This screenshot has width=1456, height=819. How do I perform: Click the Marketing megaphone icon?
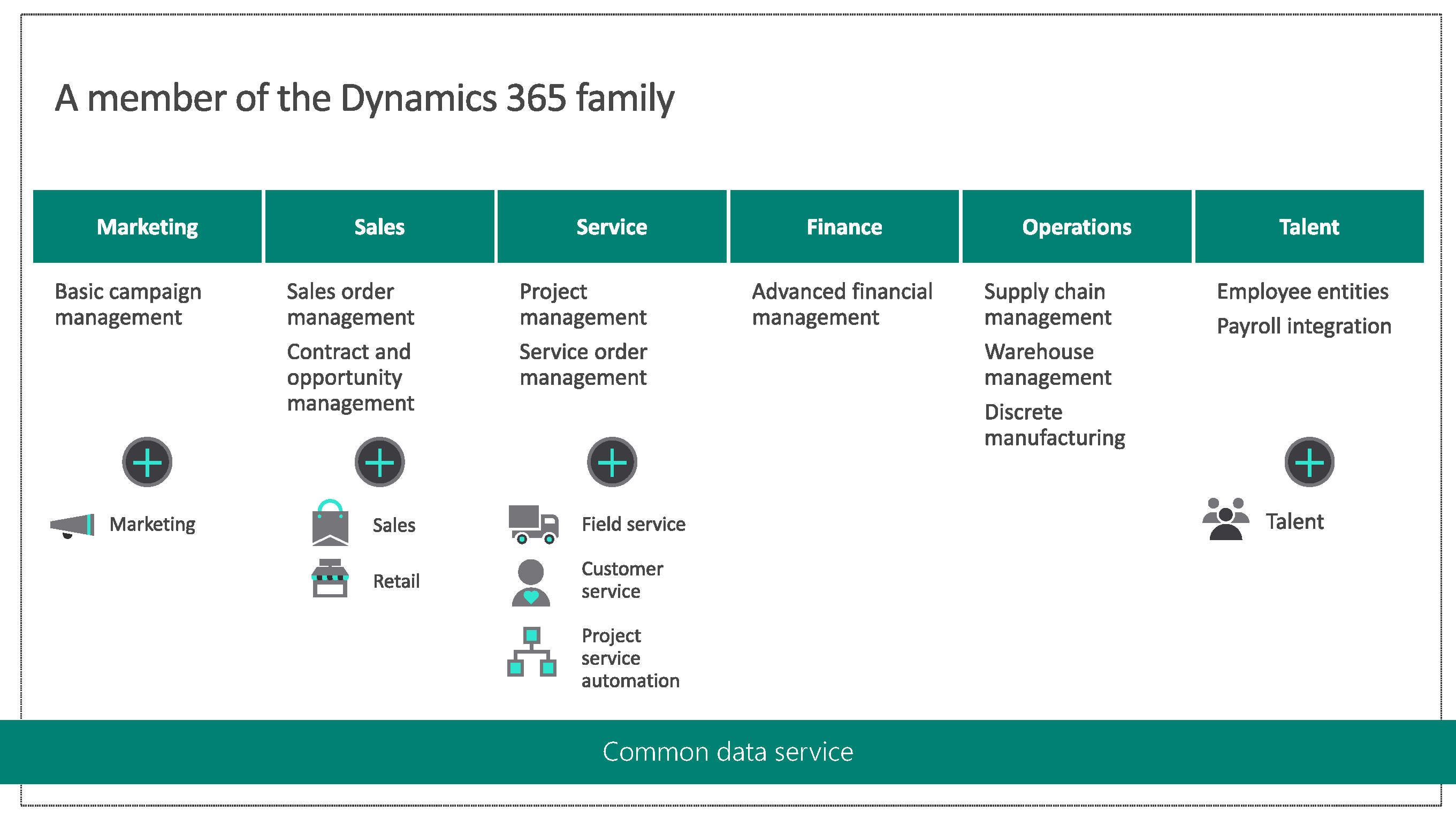click(x=72, y=526)
